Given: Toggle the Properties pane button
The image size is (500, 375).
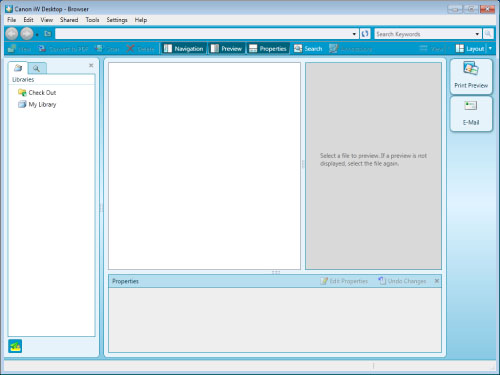Looking at the screenshot, I should (x=268, y=49).
